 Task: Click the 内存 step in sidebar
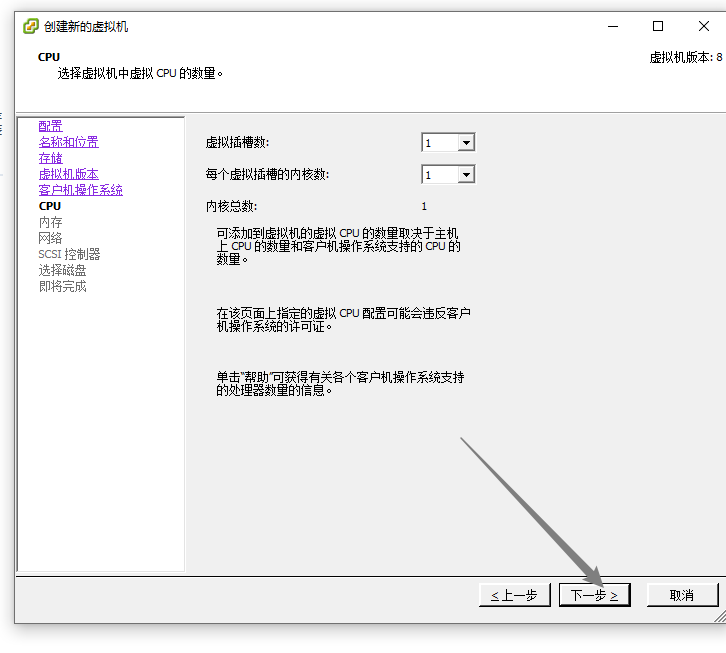tap(50, 222)
